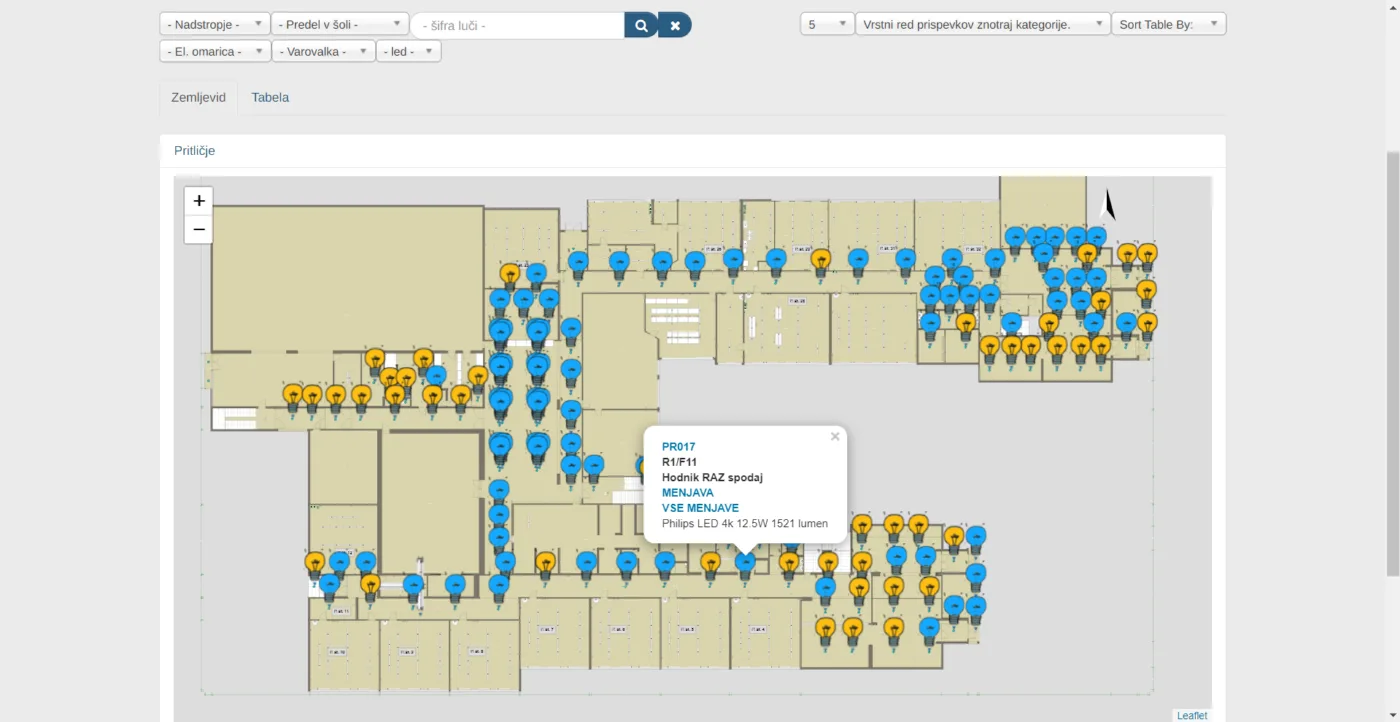The image size is (1400, 722).
Task: Expand the El. omarica dropdown
Action: (x=215, y=51)
